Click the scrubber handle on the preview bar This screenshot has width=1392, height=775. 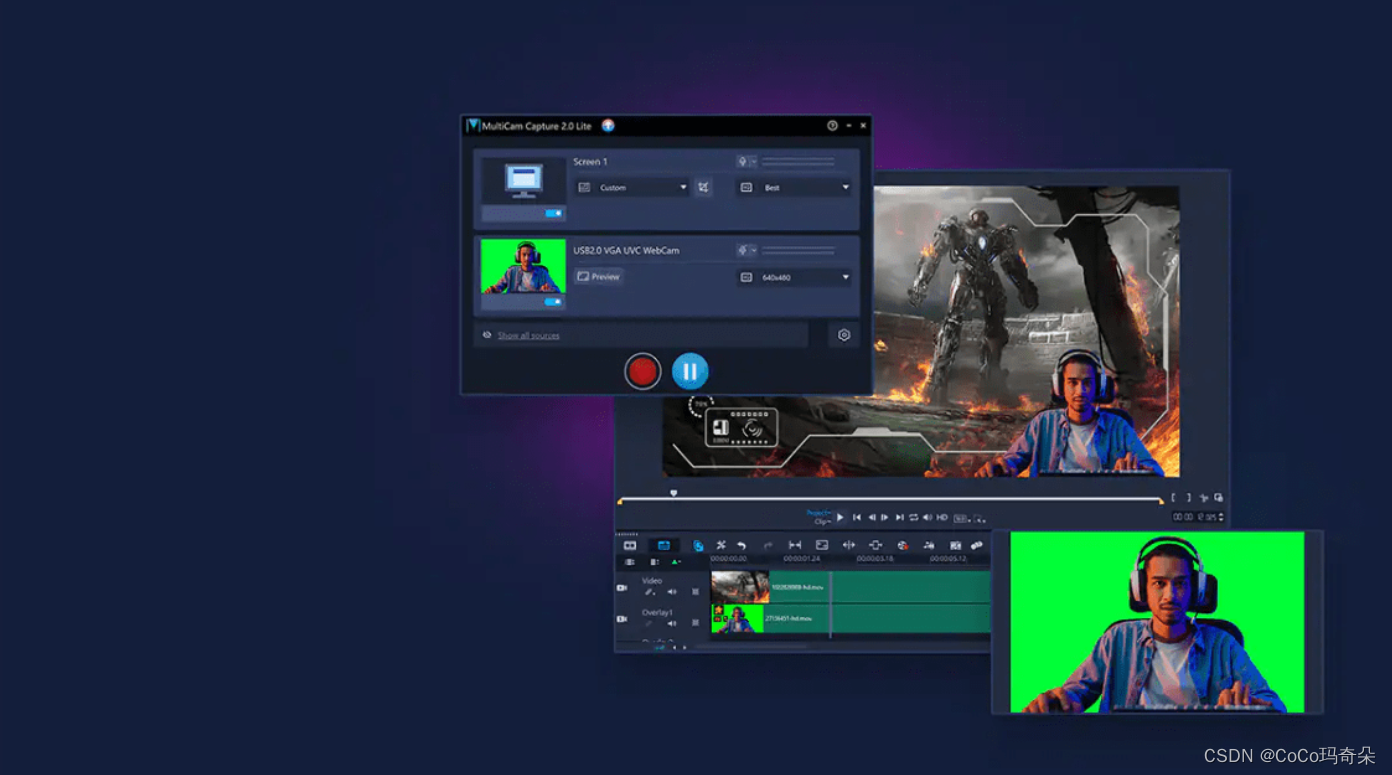point(674,493)
